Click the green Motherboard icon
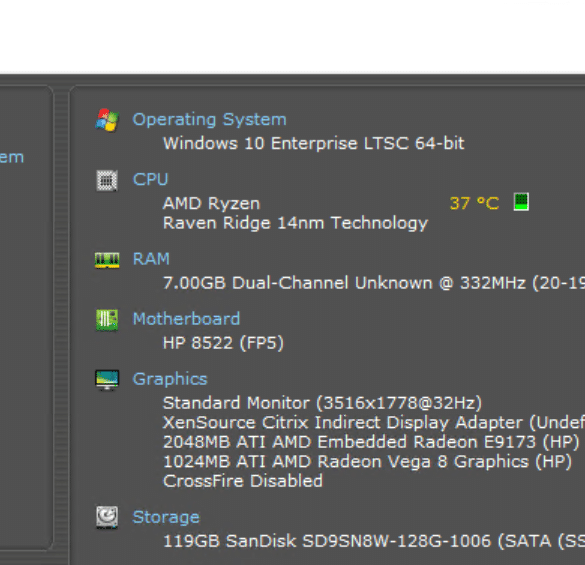585x565 pixels. pos(107,320)
